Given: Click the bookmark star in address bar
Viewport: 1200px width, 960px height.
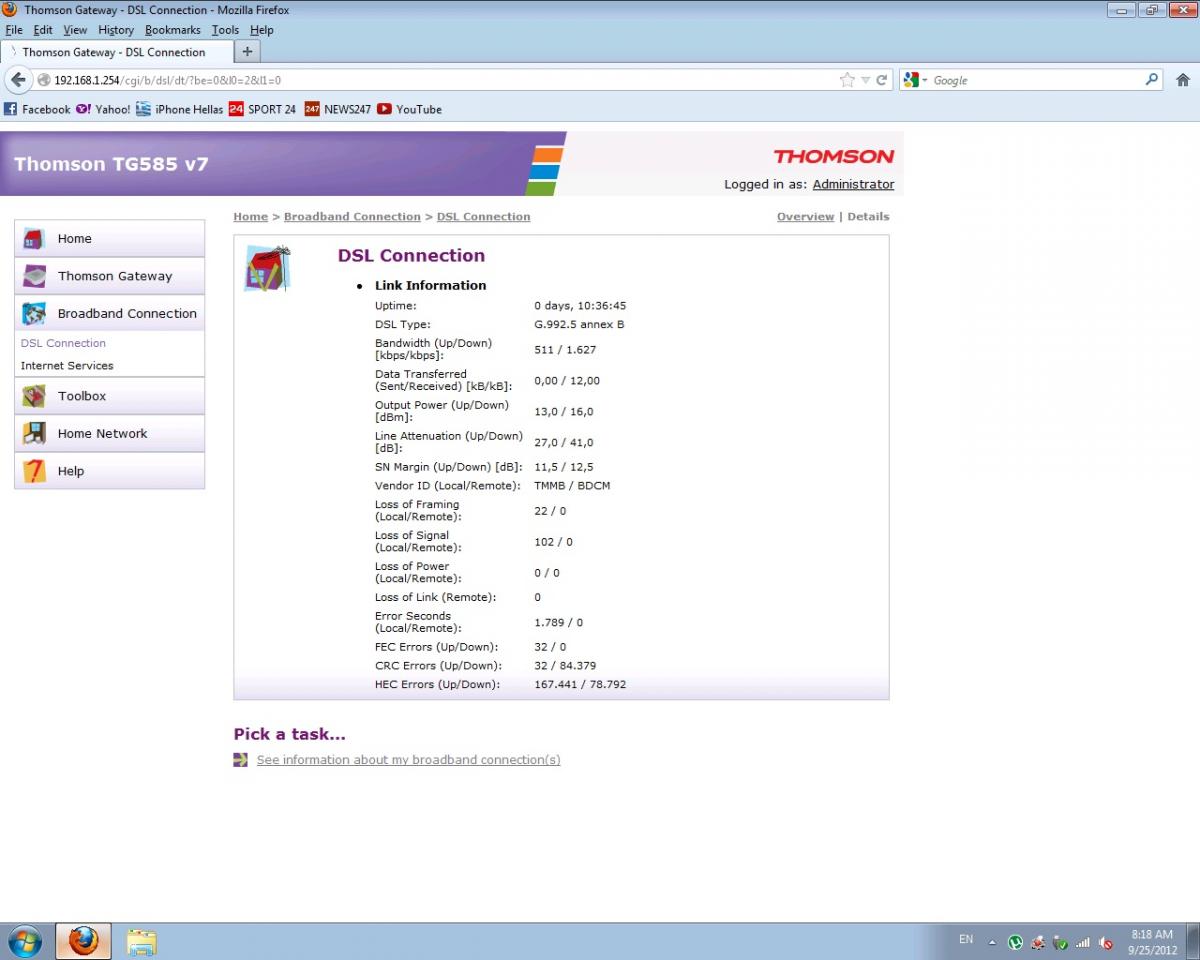Looking at the screenshot, I should [847, 80].
